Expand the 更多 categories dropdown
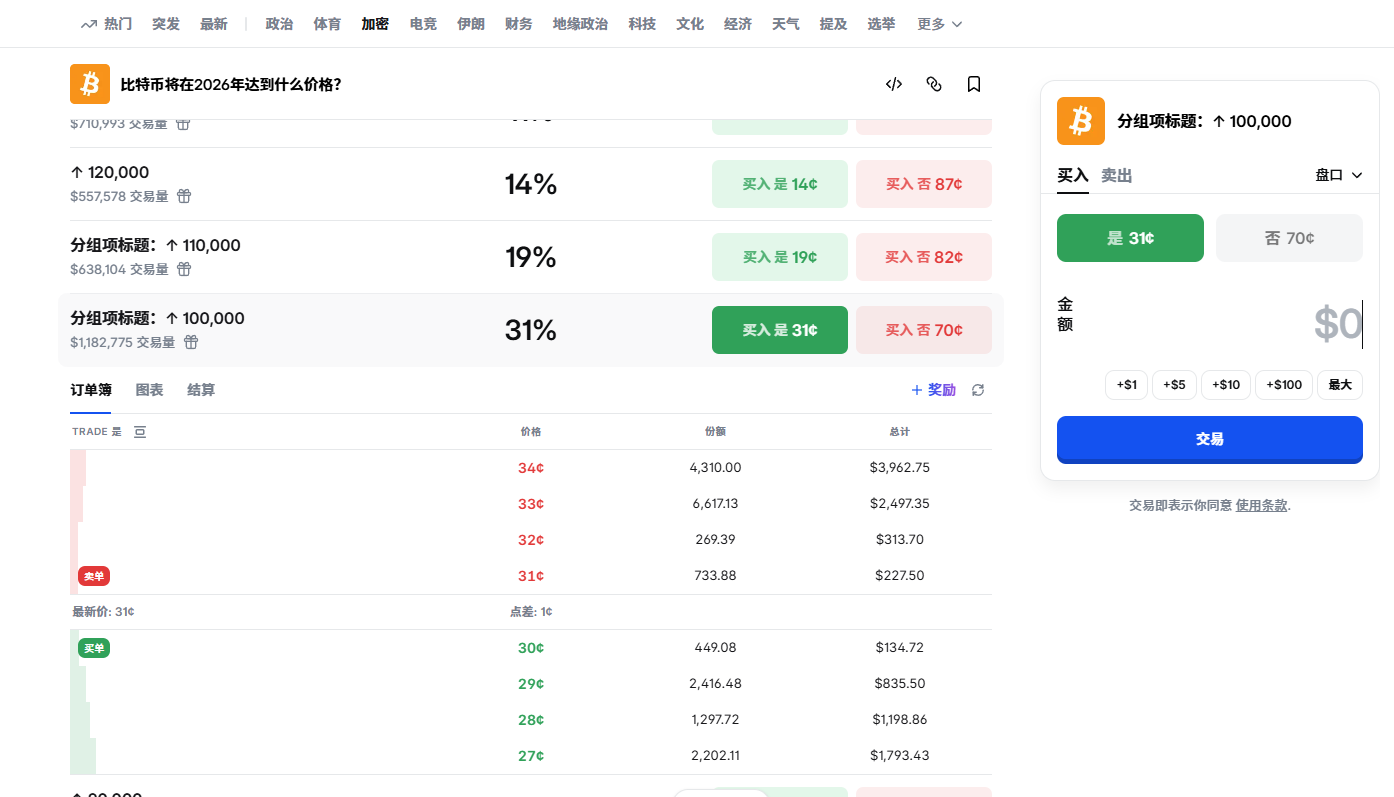 tap(940, 24)
